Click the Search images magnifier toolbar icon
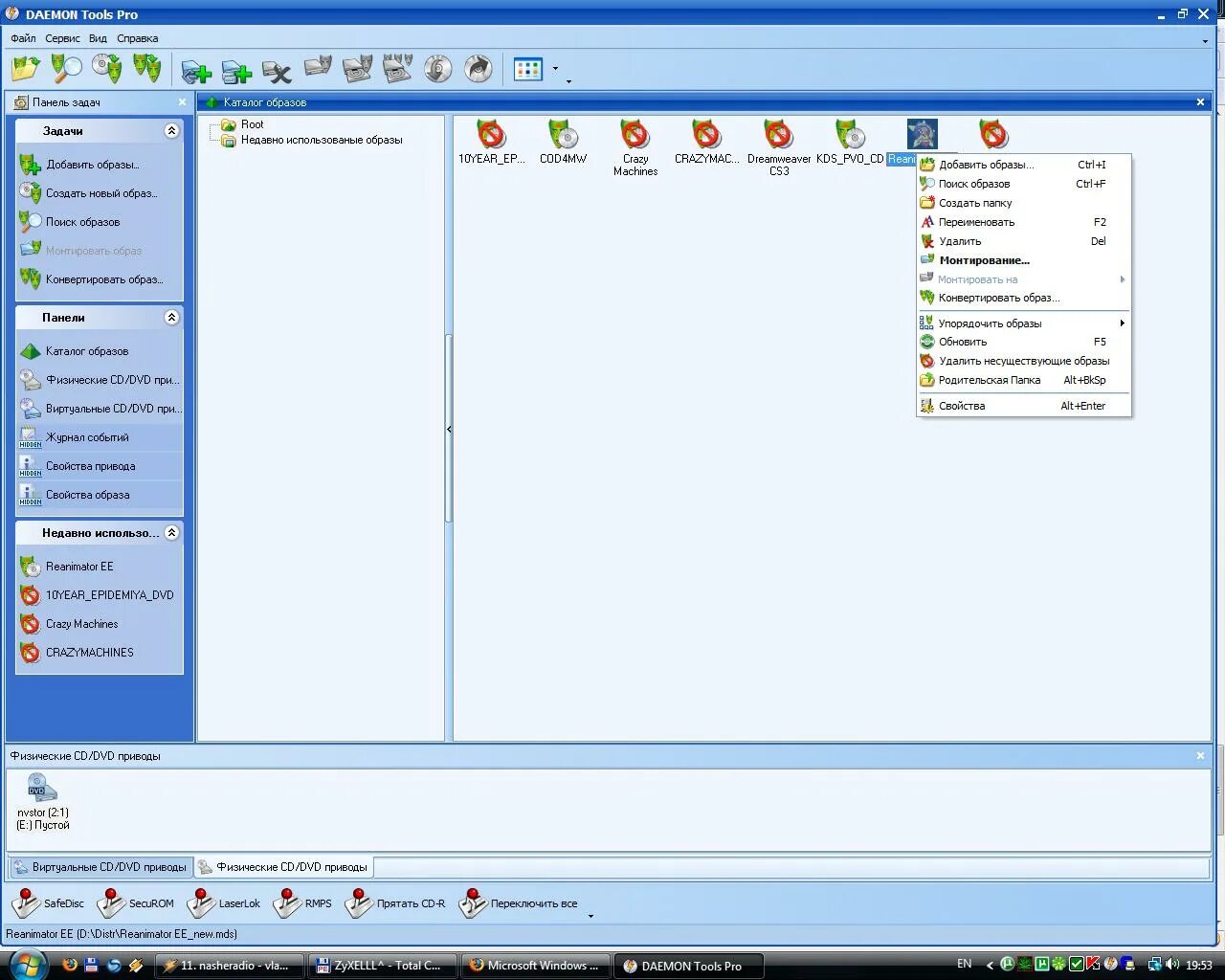This screenshot has height=980, width=1225. (x=66, y=69)
